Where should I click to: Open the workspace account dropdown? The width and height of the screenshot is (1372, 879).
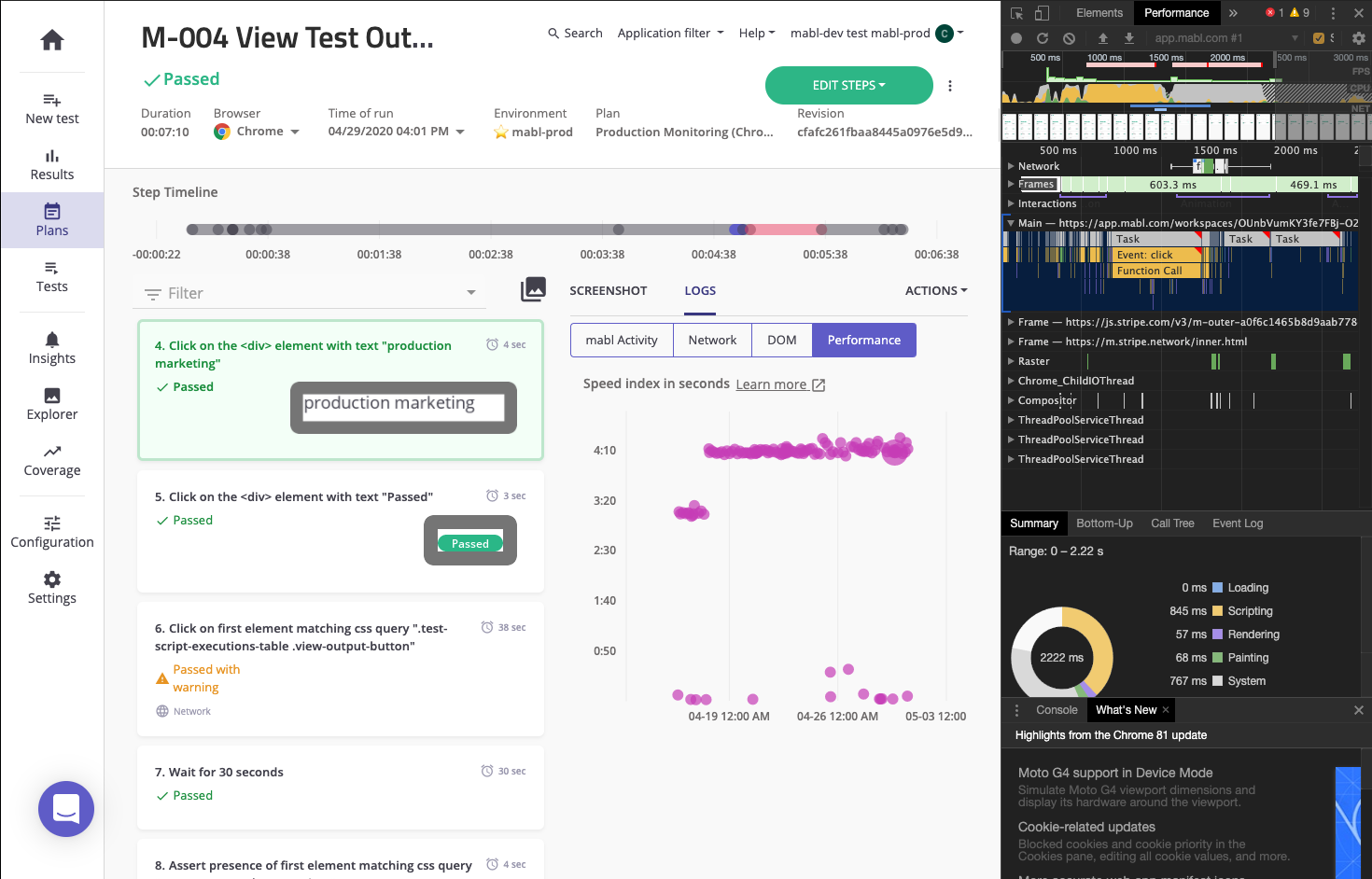click(x=876, y=34)
